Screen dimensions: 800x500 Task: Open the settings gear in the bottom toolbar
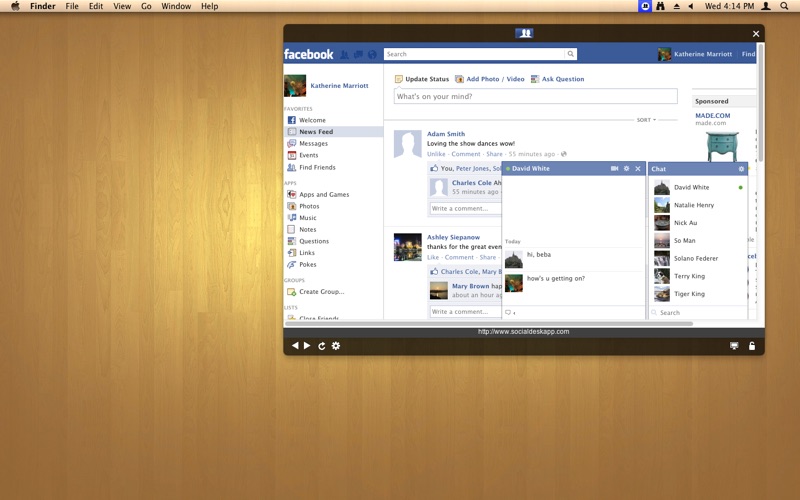(336, 346)
